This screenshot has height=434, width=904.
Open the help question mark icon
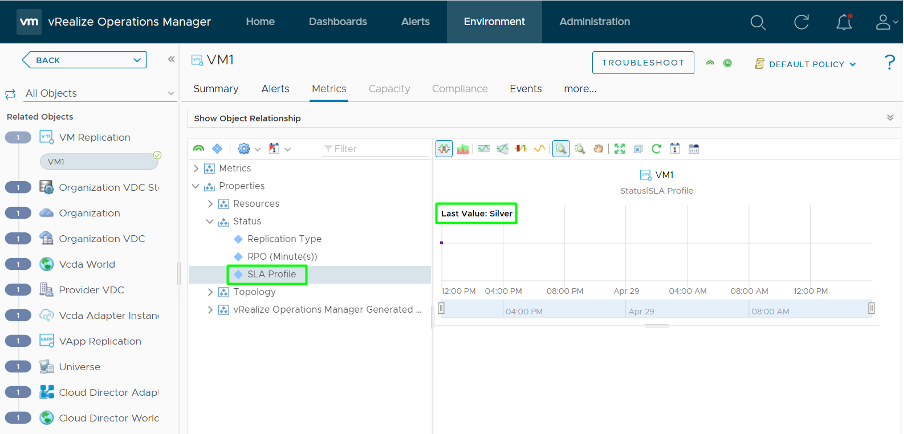click(x=889, y=63)
